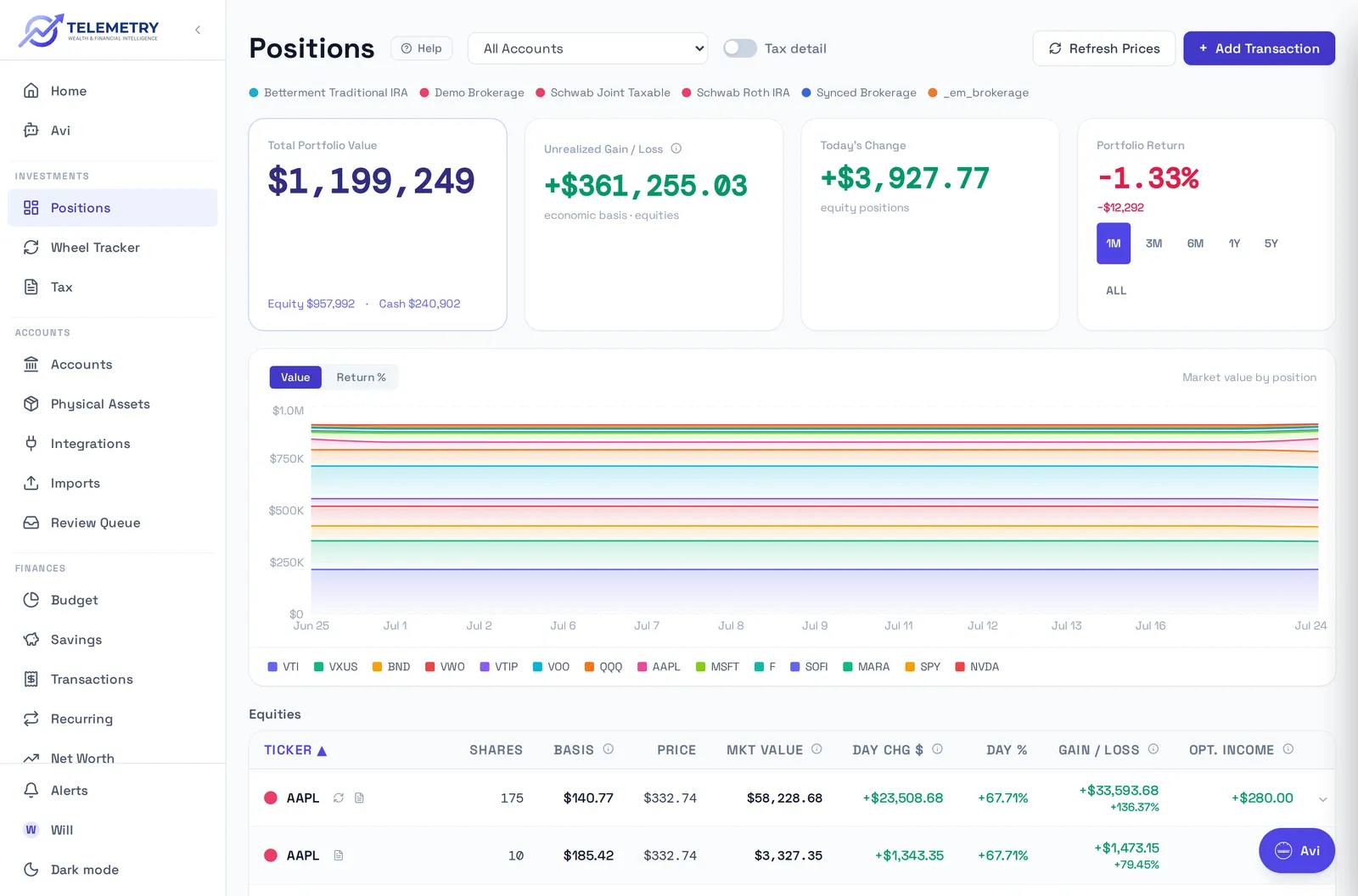1358x896 pixels.
Task: Click the Transactions receipt icon
Action: pos(31,679)
